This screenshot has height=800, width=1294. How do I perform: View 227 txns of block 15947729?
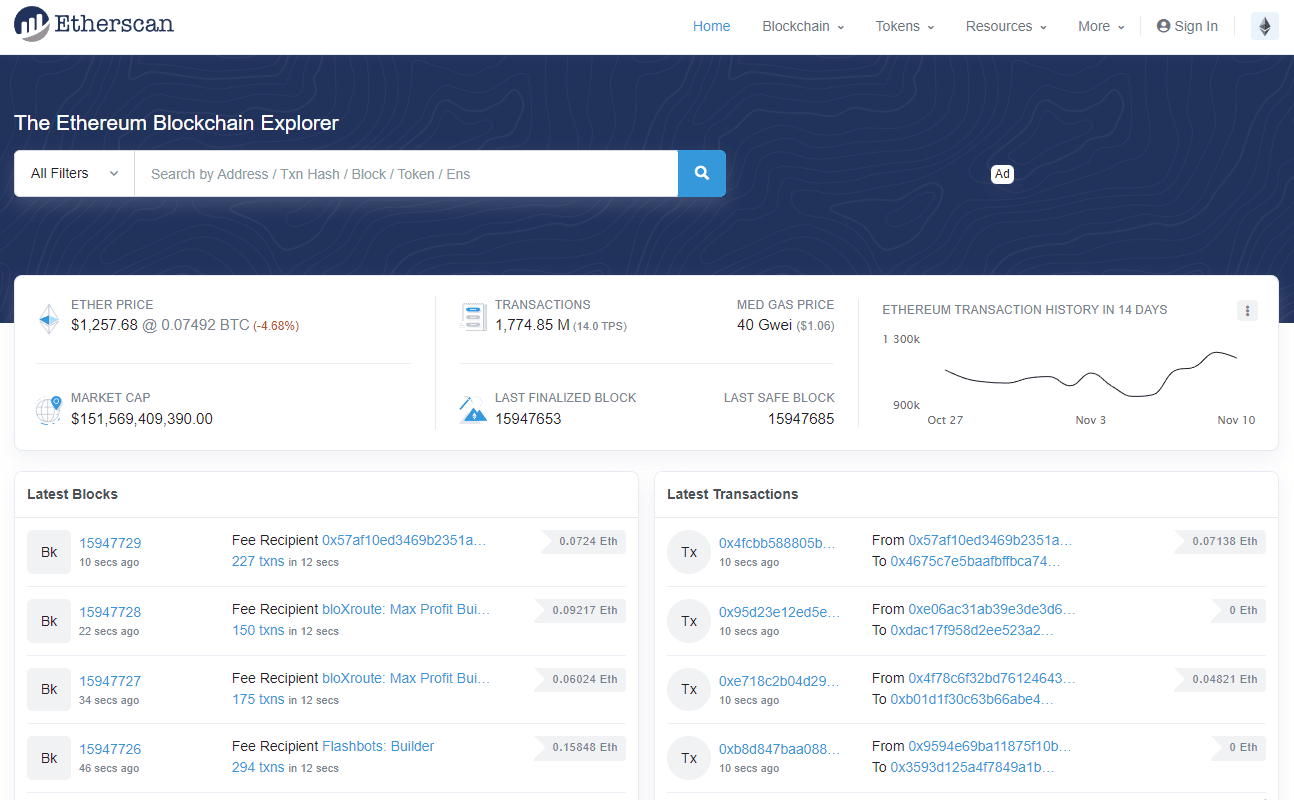point(258,561)
